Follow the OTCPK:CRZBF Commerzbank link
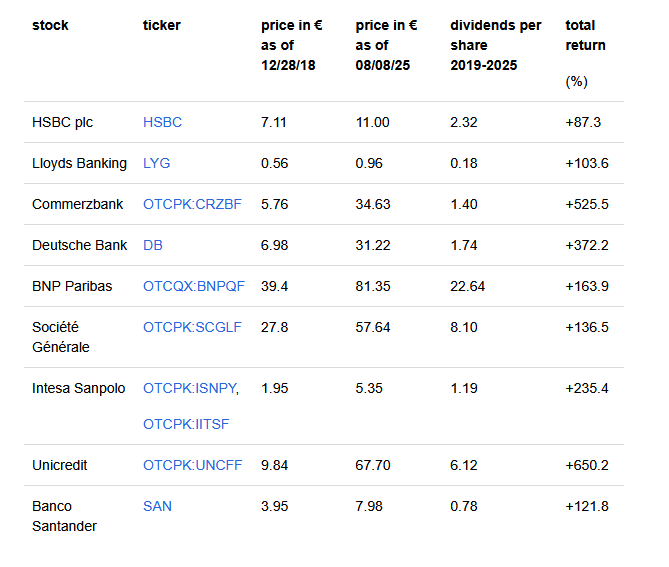This screenshot has width=669, height=567. (x=192, y=204)
